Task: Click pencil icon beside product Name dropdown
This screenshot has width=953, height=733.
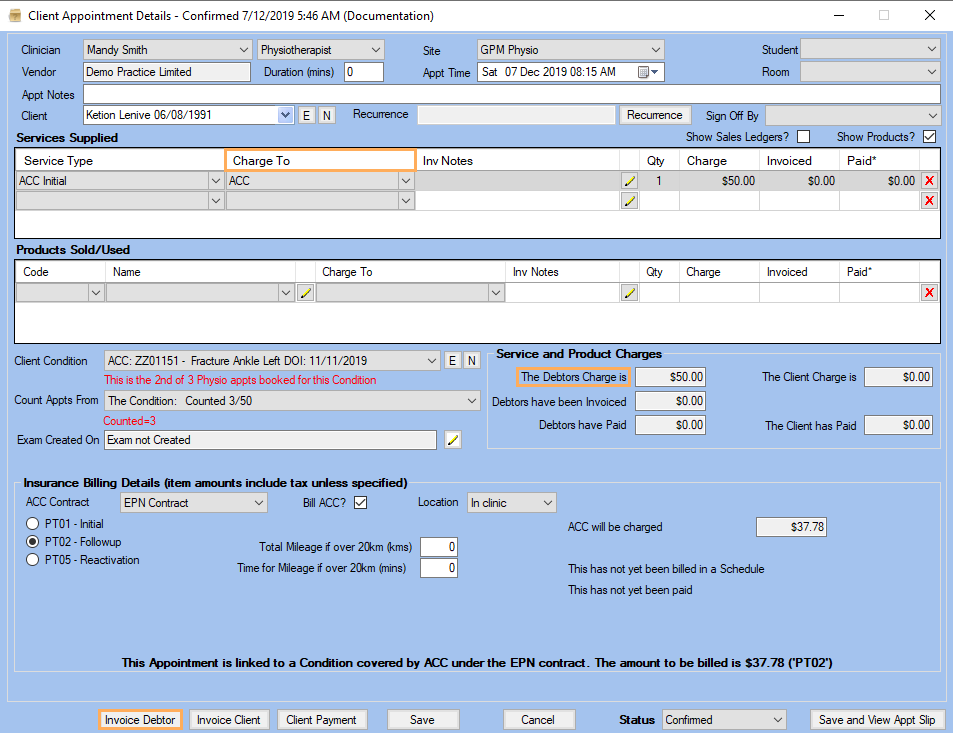Action: pyautogui.click(x=305, y=294)
